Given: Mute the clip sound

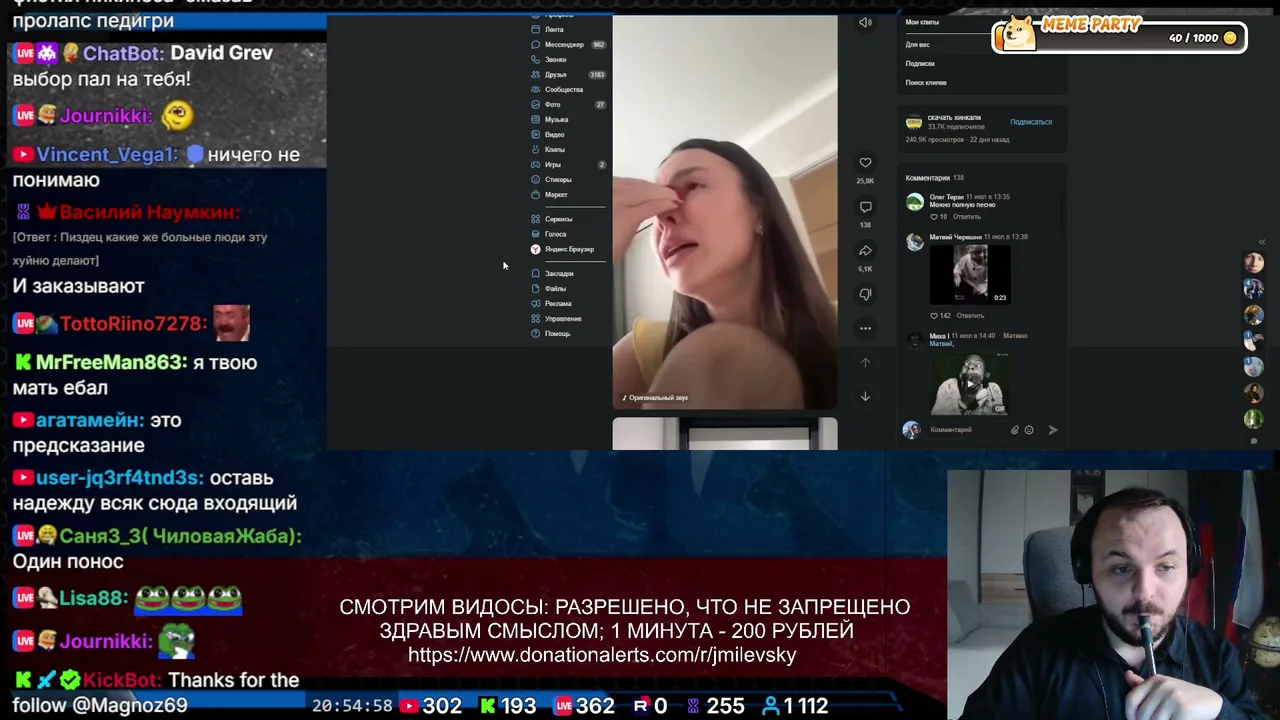Looking at the screenshot, I should pyautogui.click(x=865, y=22).
